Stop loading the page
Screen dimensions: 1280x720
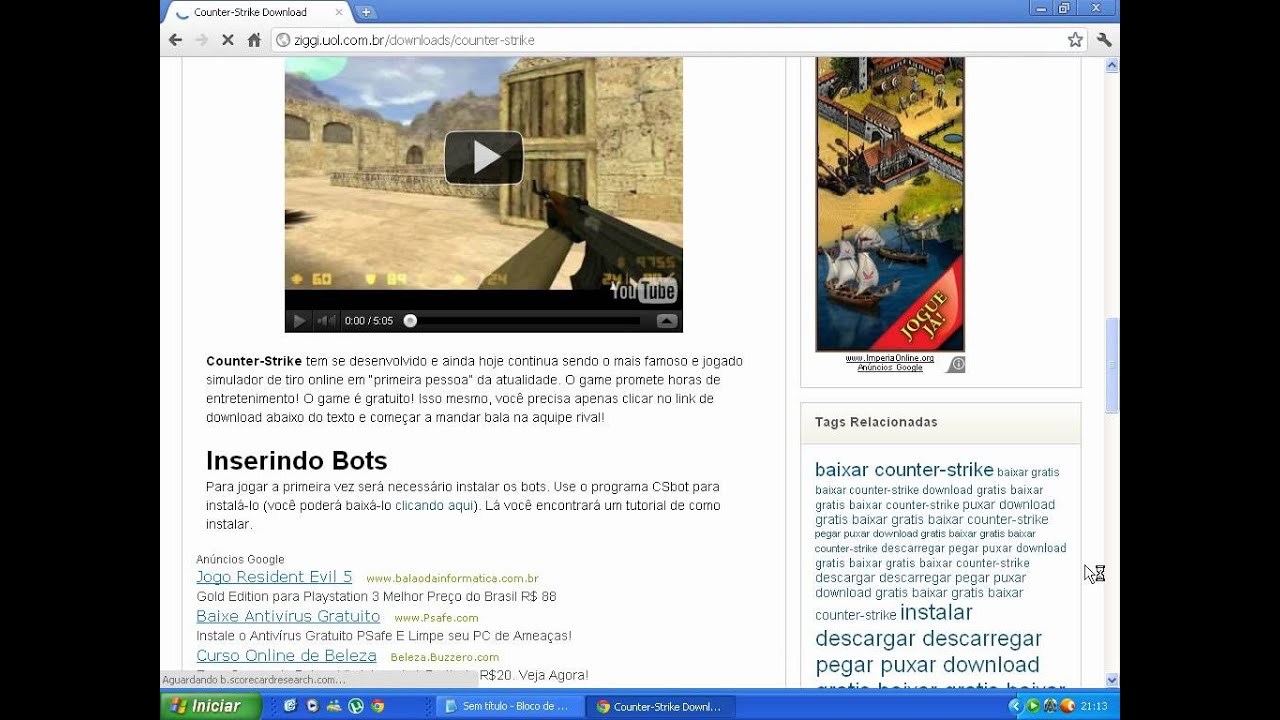coord(227,40)
